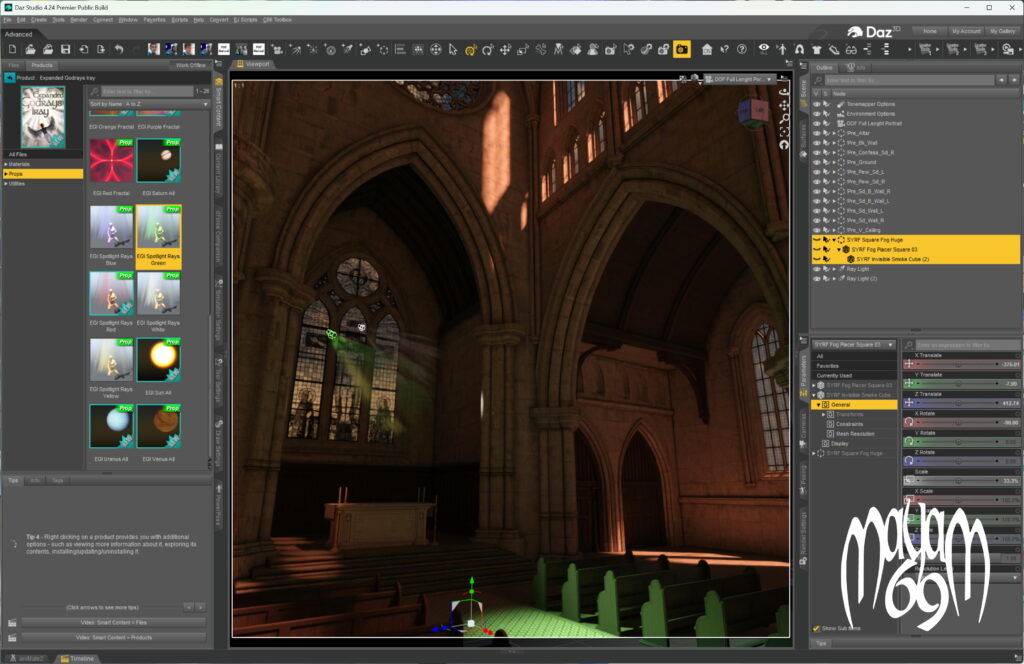
Task: Hide the Pre_V_Ceiling node
Action: click(816, 230)
